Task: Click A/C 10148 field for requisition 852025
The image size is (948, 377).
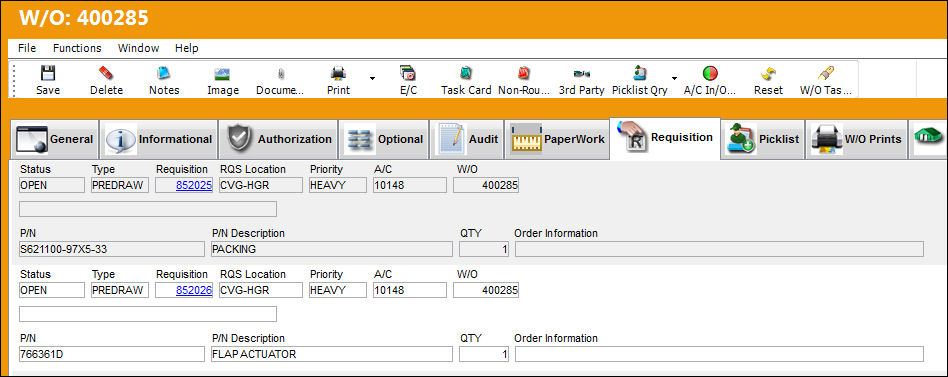Action: click(410, 185)
